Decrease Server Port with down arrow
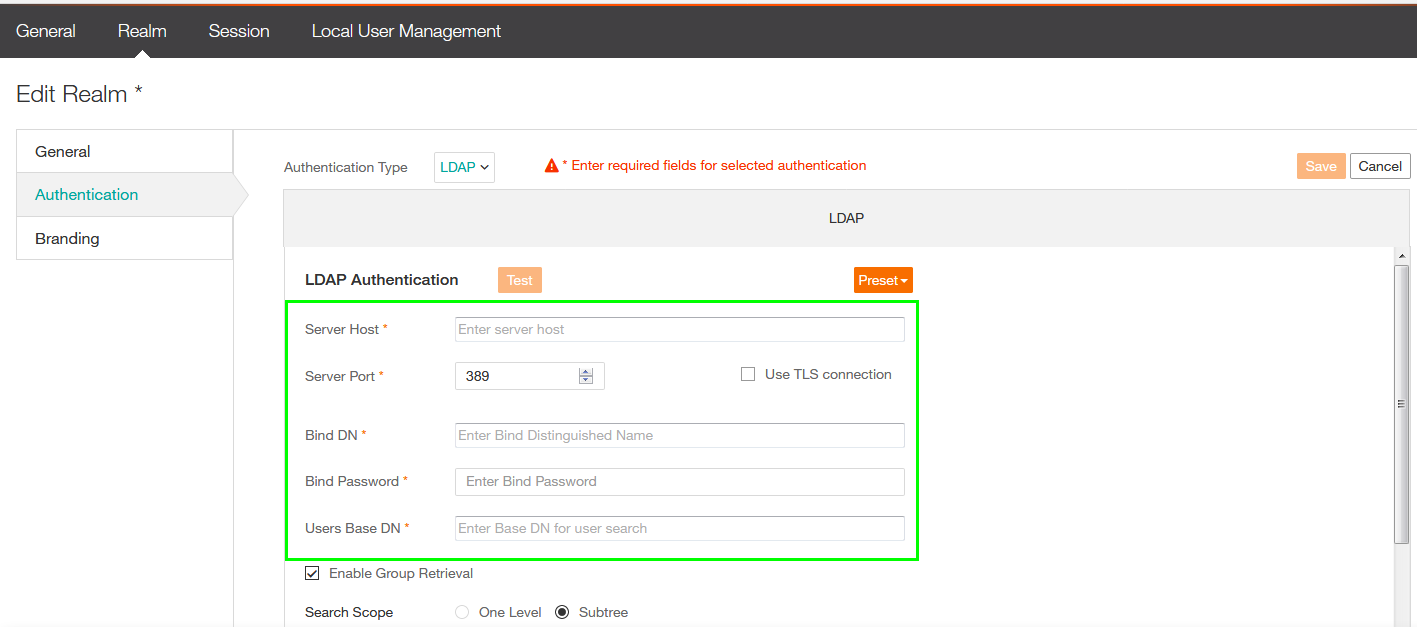 (586, 380)
